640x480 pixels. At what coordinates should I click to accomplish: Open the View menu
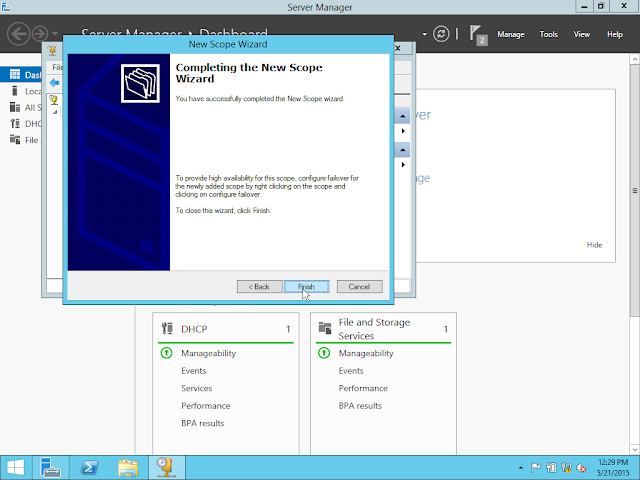(582, 34)
